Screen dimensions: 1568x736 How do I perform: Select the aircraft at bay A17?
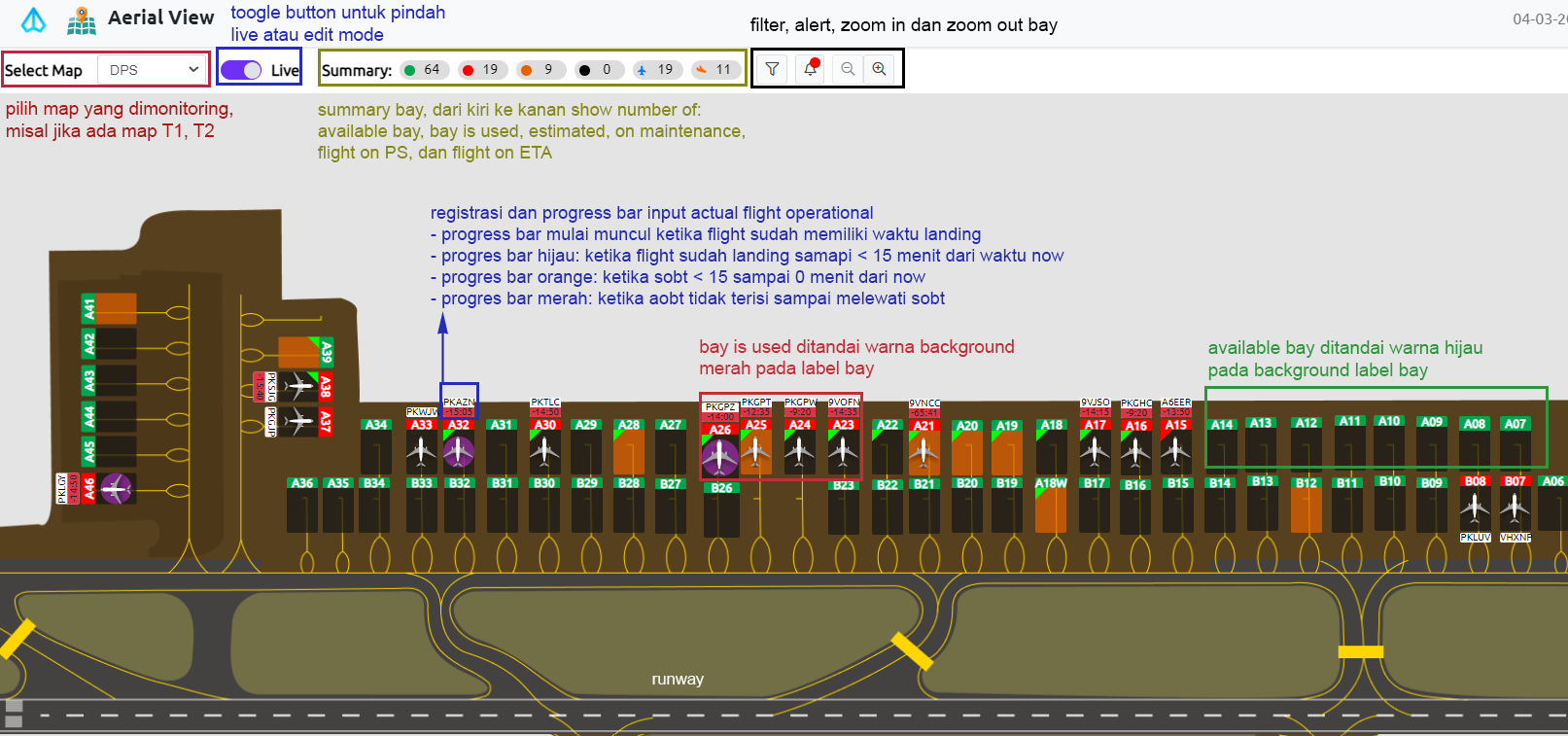pyautogui.click(x=1095, y=451)
